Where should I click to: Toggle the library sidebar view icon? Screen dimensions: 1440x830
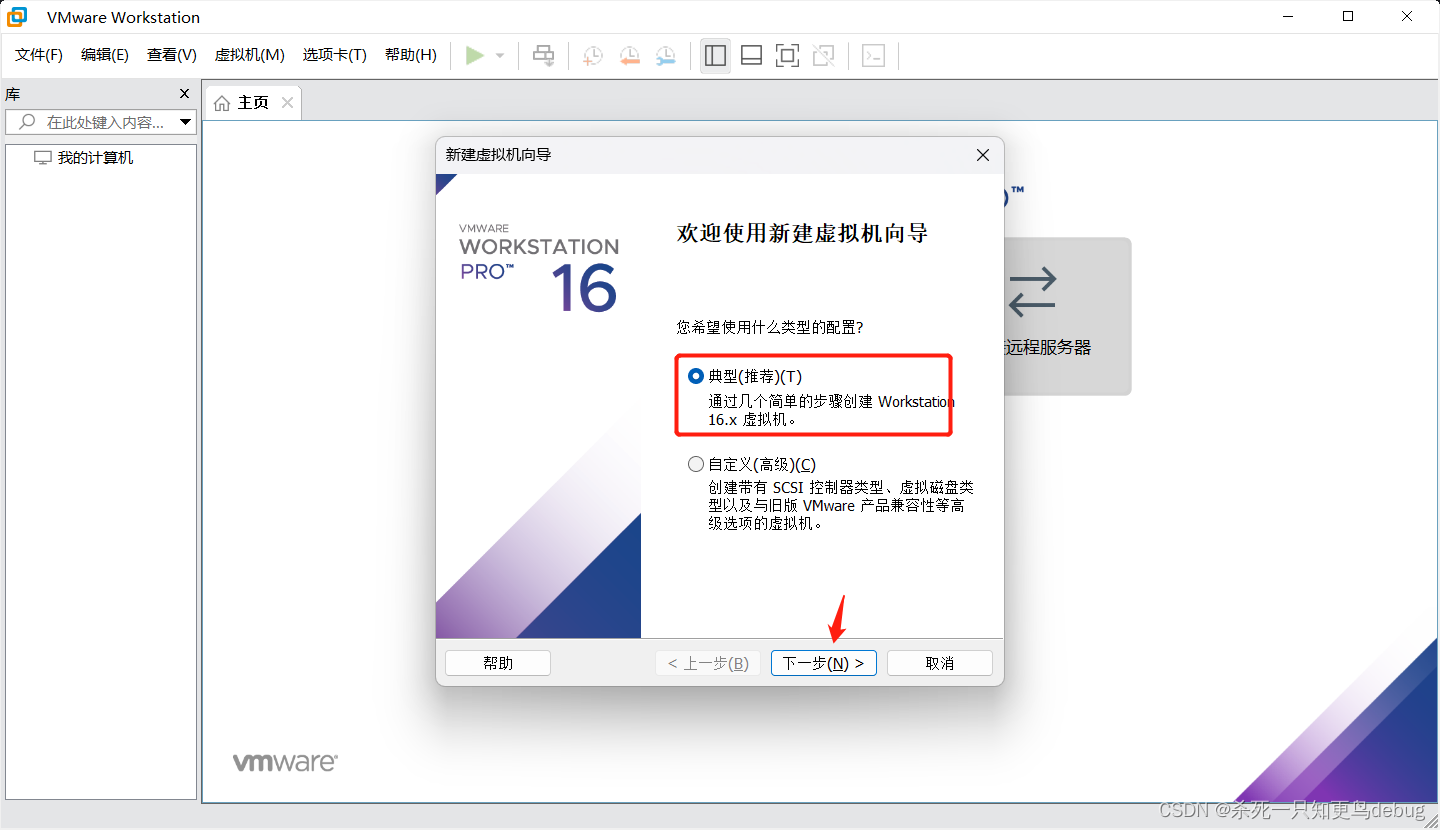click(x=715, y=56)
